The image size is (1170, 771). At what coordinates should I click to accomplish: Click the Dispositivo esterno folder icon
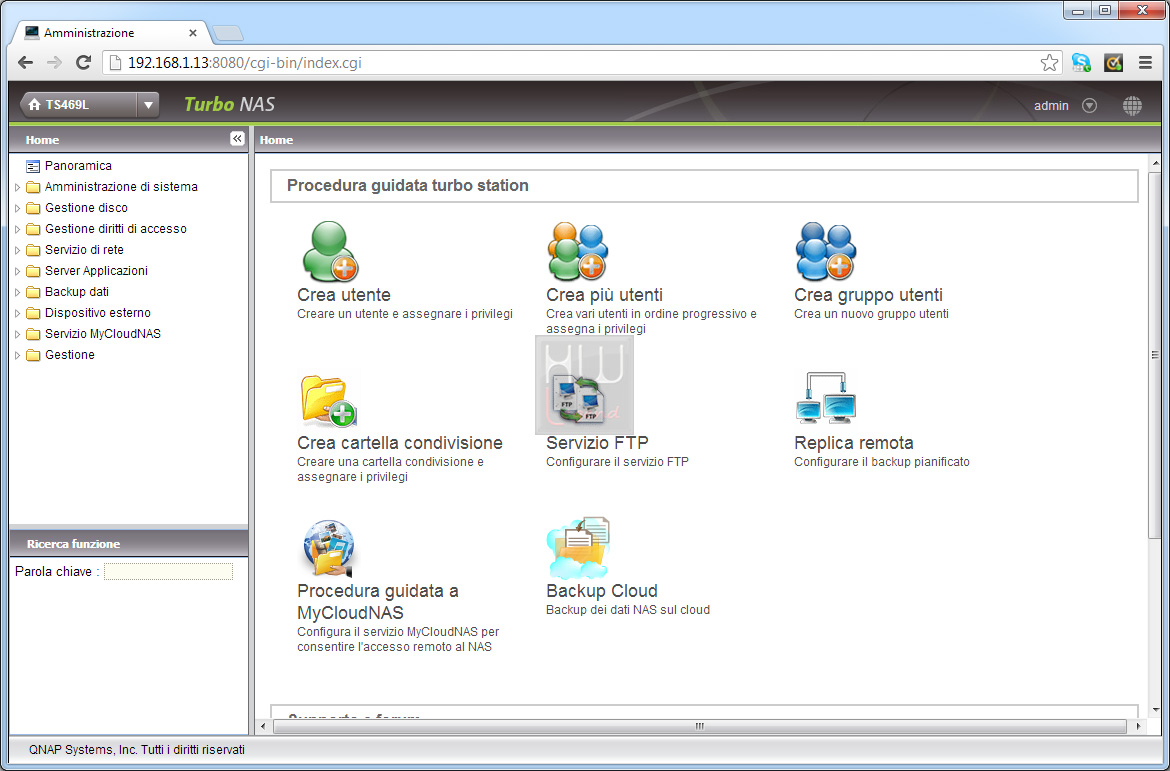tap(32, 313)
